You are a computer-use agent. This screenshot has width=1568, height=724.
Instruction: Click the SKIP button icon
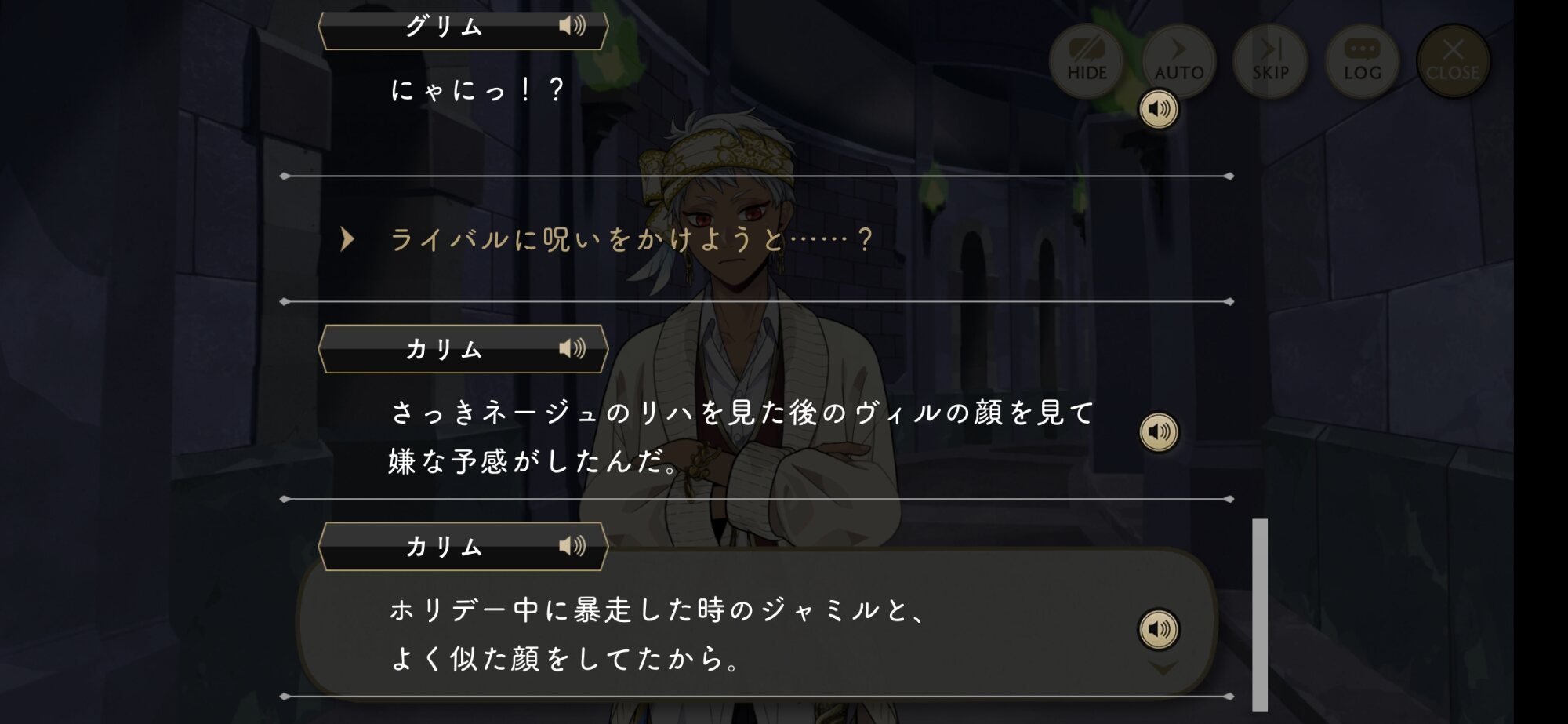[x=1270, y=61]
